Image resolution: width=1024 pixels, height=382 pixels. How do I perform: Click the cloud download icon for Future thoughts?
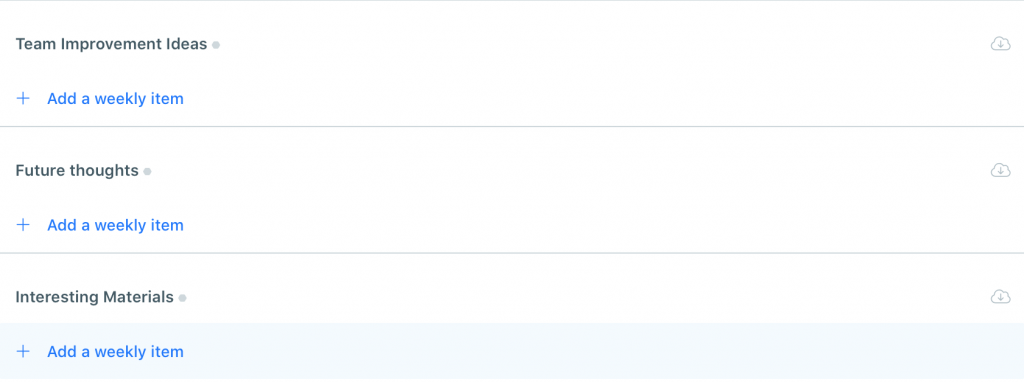pos(1000,170)
